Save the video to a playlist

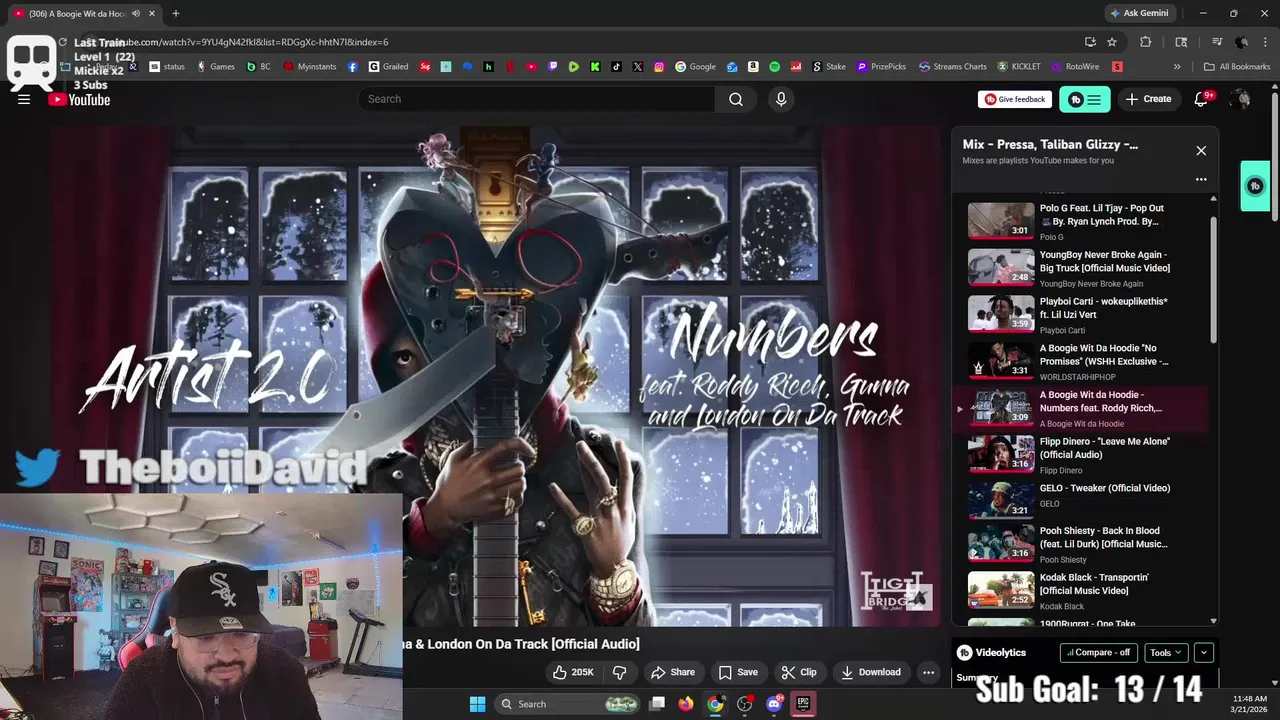(x=738, y=672)
